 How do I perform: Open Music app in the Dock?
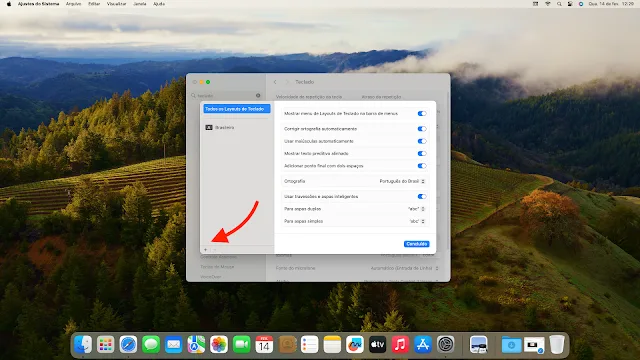400,345
